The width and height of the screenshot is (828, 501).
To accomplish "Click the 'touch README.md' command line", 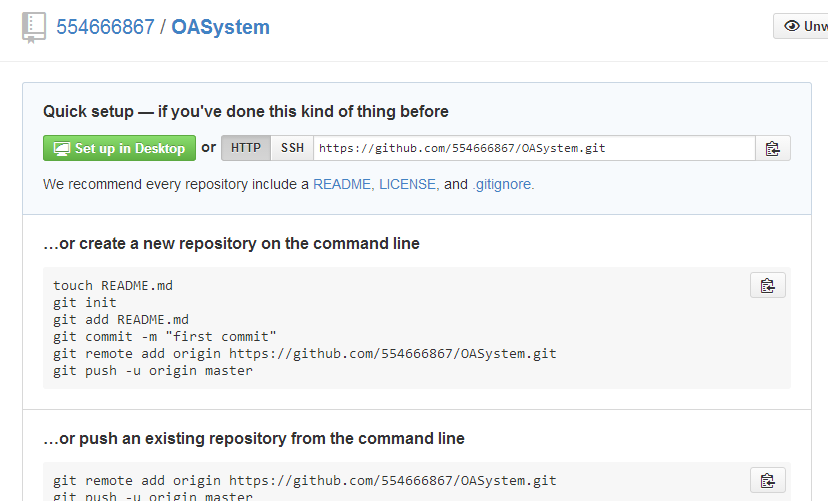I will [x=113, y=286].
